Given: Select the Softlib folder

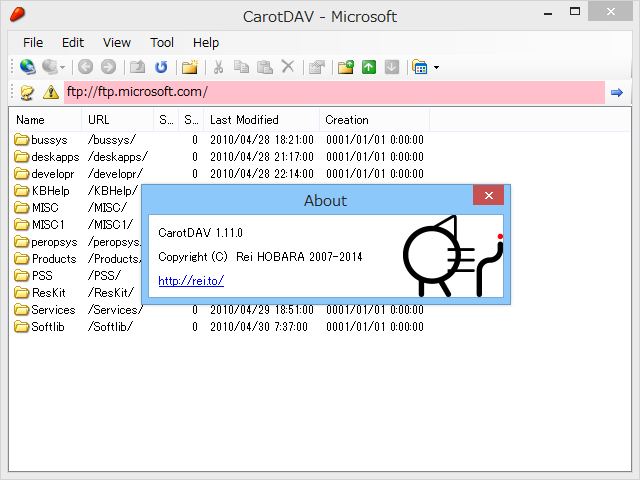Looking at the screenshot, I should coord(39,327).
